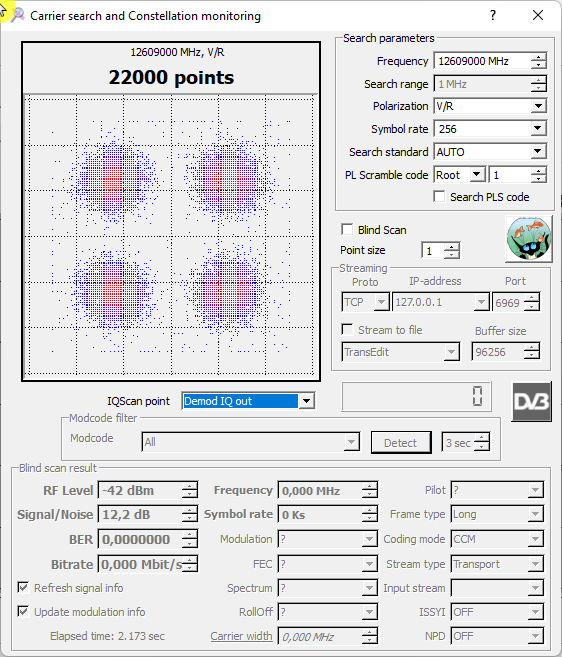Increase the Frequency value with the up arrow
This screenshot has width=562, height=657.
click(x=539, y=57)
